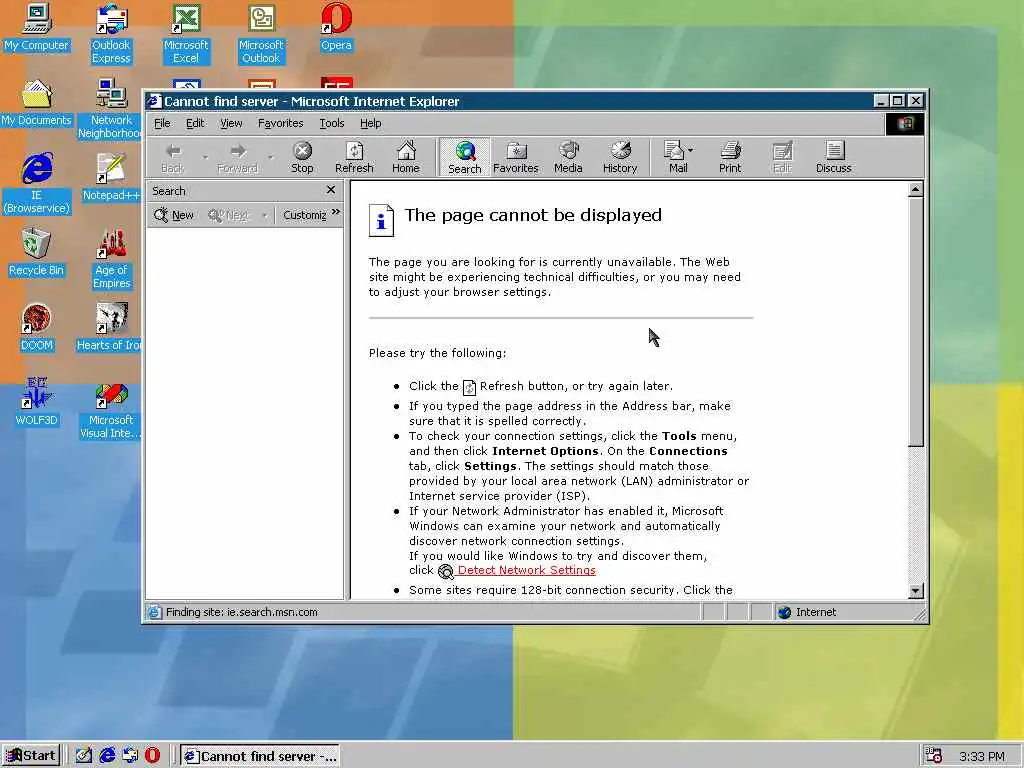Select the Outlook Express desktop icon

(111, 34)
